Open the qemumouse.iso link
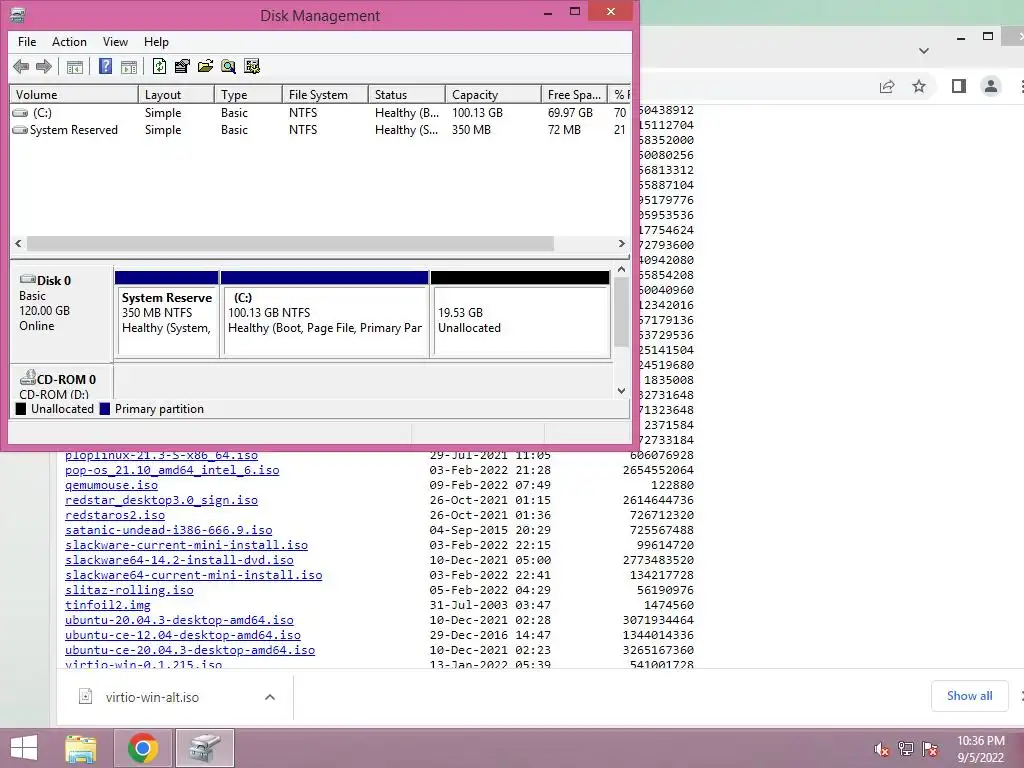Viewport: 1024px width, 768px height. pos(111,485)
